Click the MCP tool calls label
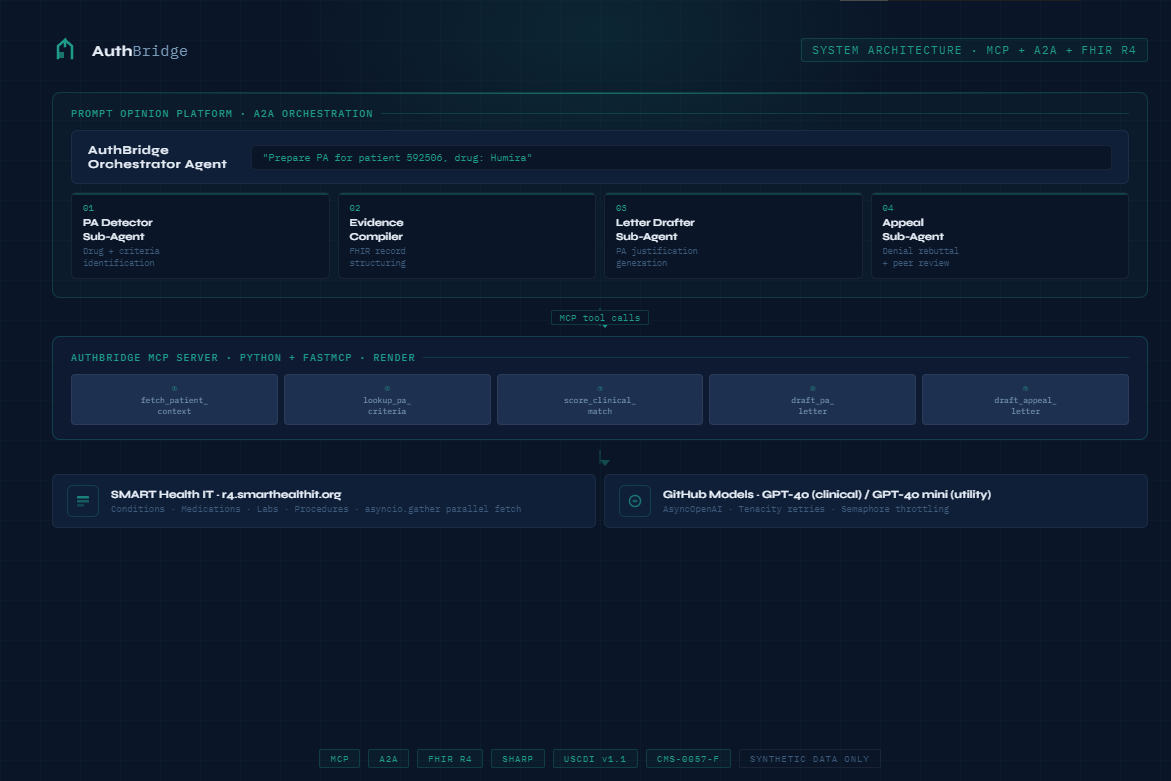1171x781 pixels. [600, 318]
